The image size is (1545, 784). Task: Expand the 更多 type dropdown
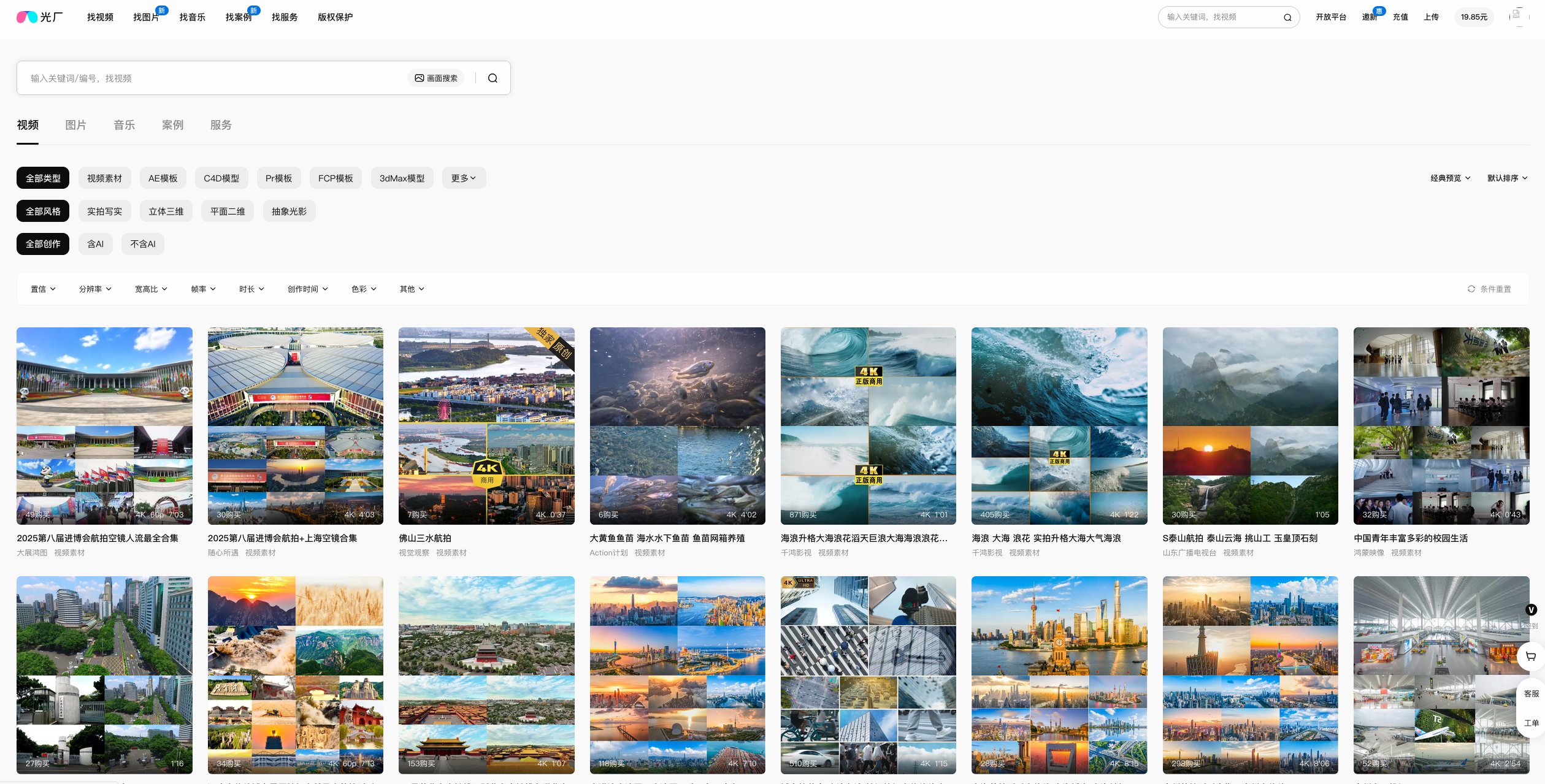pyautogui.click(x=464, y=178)
